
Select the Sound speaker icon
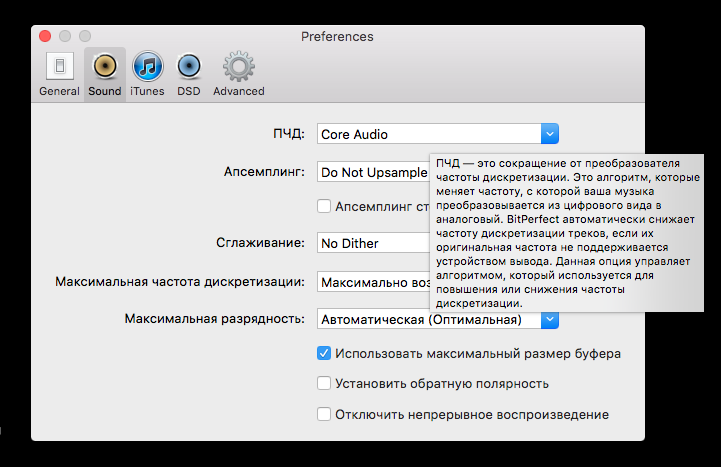104,67
